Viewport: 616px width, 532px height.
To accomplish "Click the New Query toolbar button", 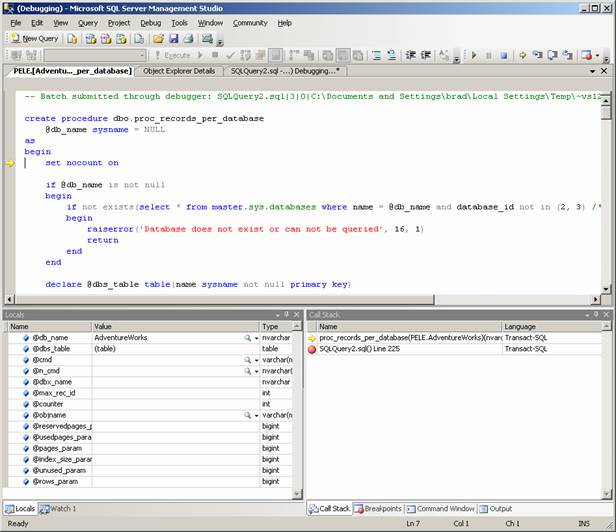I will pyautogui.click(x=35, y=39).
